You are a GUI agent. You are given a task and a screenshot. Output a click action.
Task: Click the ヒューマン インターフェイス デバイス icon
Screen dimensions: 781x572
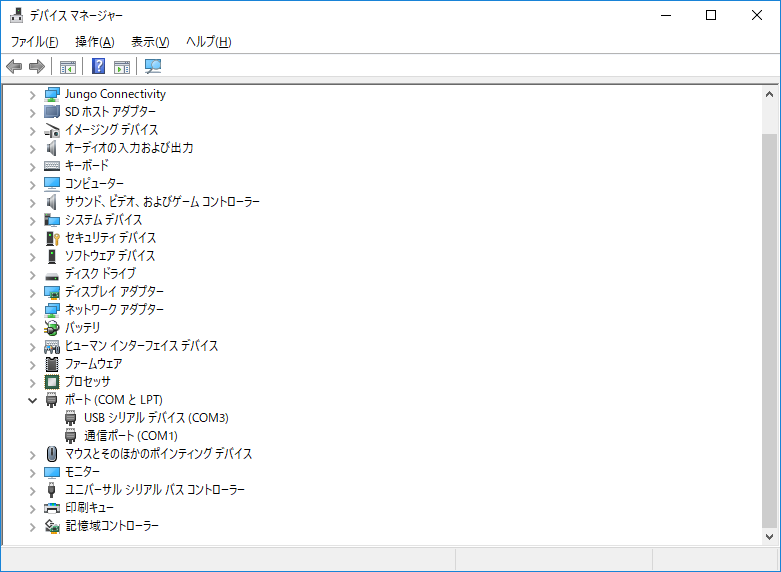point(52,346)
